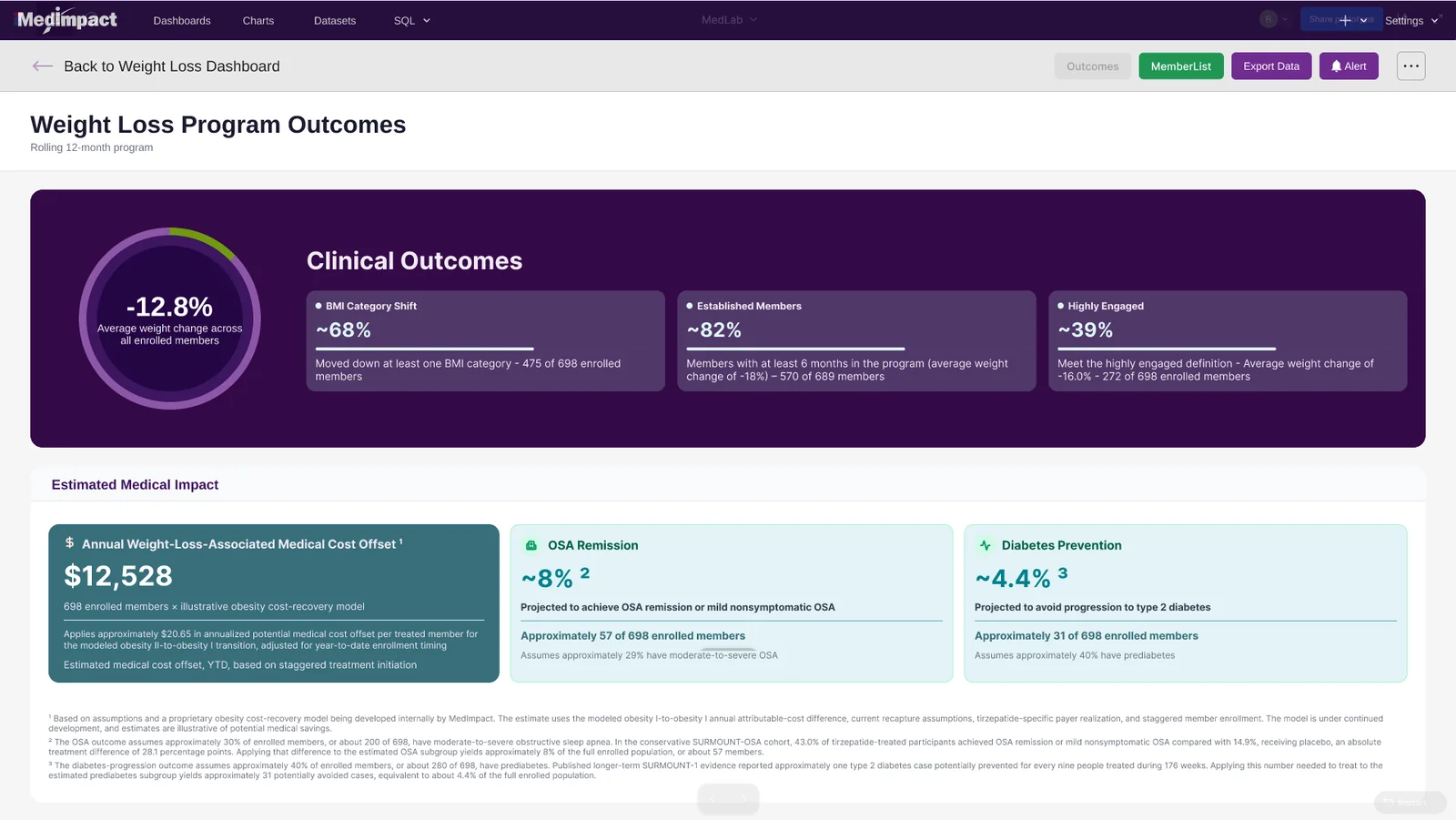Expand the SQL dropdown

tap(412, 20)
